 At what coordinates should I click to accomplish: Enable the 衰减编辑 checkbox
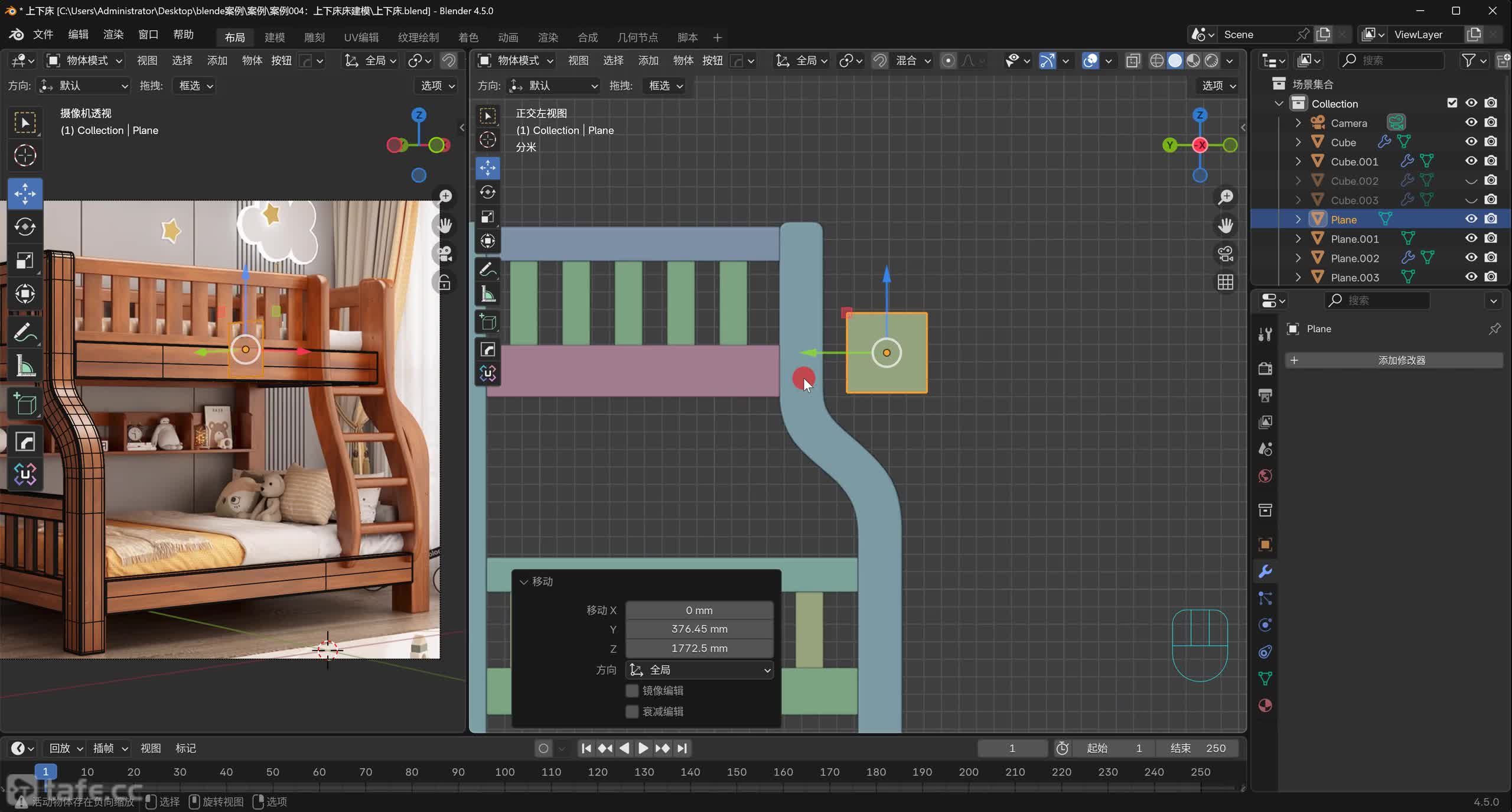point(632,712)
